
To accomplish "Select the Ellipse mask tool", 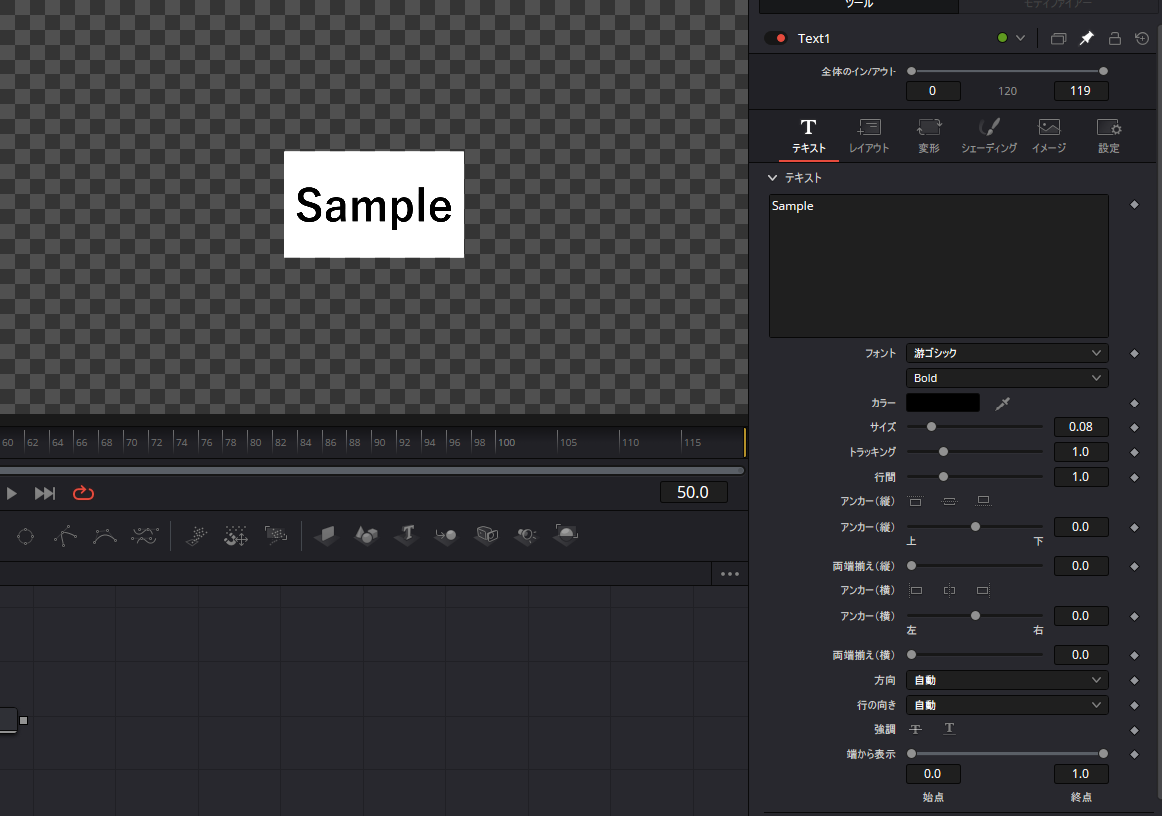I will coord(25,536).
